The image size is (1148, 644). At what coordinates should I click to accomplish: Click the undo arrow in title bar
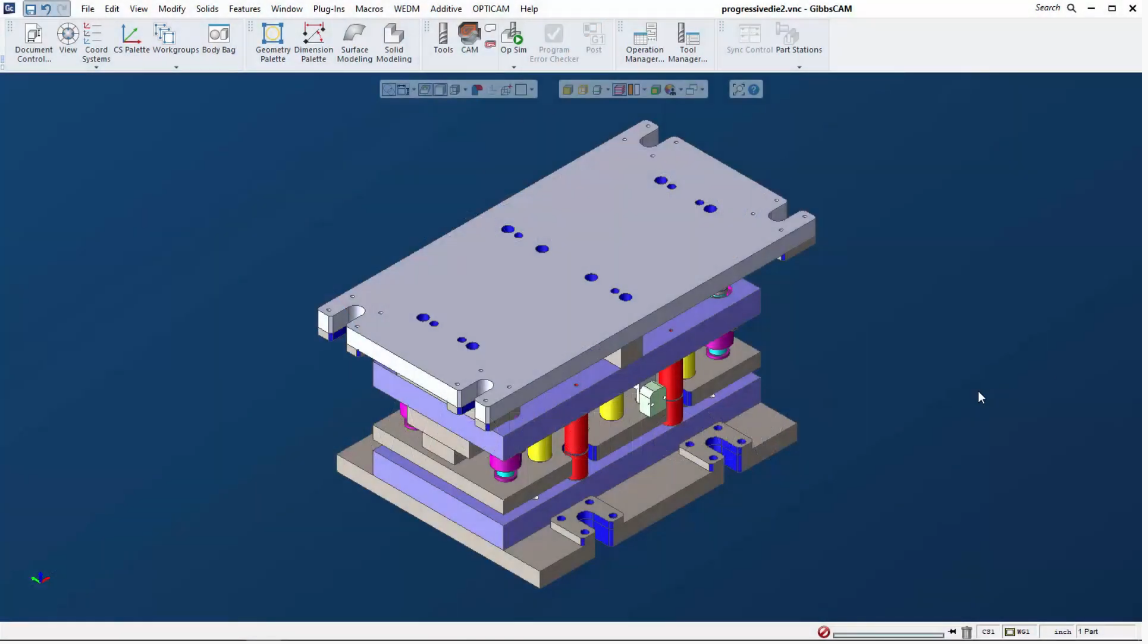[x=46, y=9]
